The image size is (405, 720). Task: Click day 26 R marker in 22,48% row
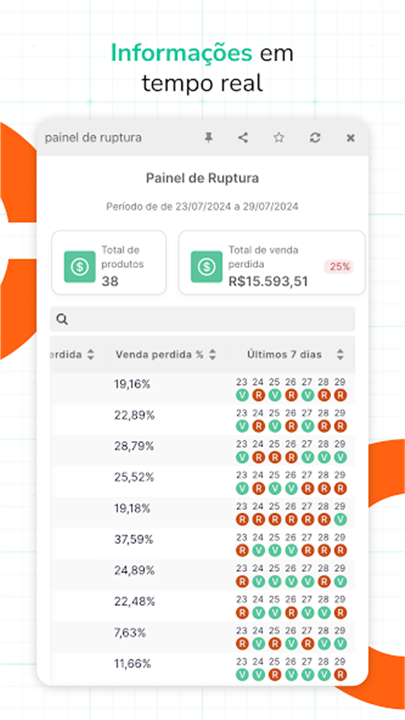click(x=291, y=613)
